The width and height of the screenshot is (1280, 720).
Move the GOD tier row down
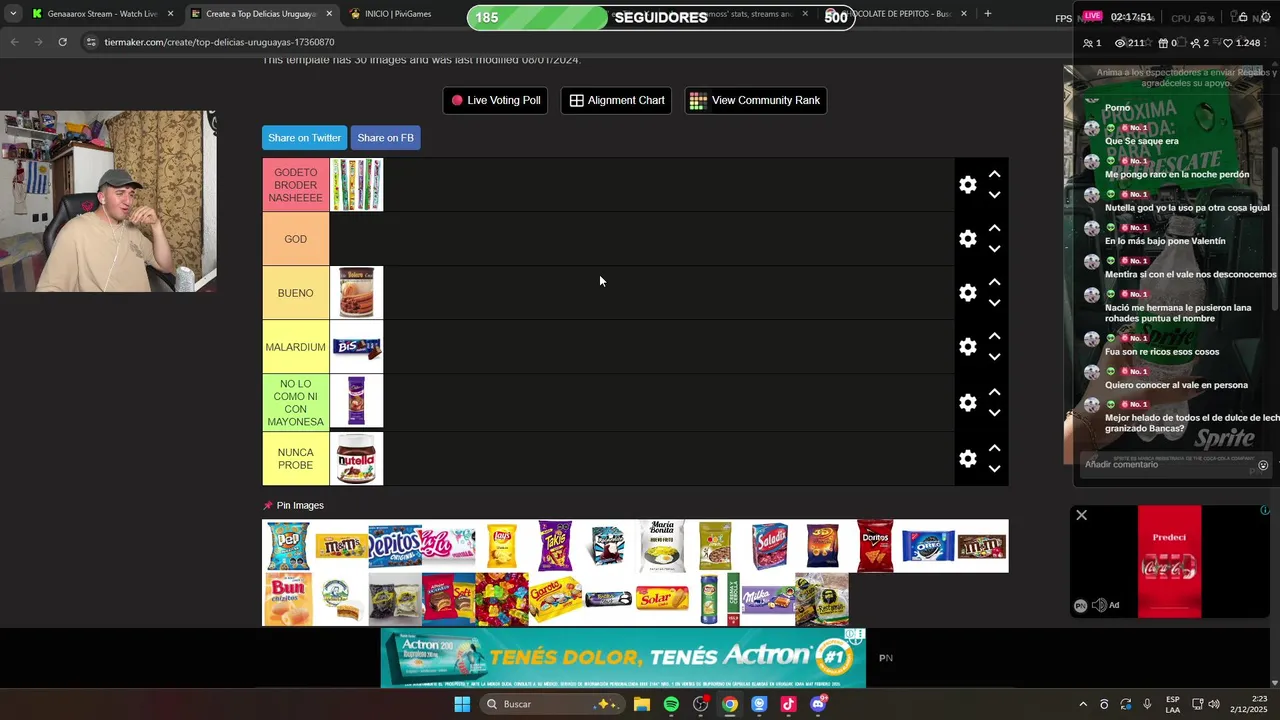point(994,249)
